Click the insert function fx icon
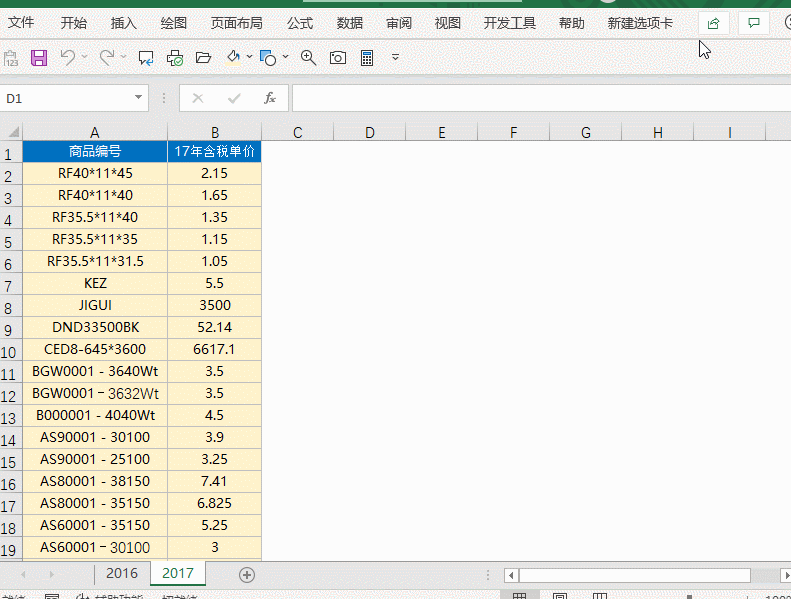Screen dimensions: 791x599 (x=270, y=98)
